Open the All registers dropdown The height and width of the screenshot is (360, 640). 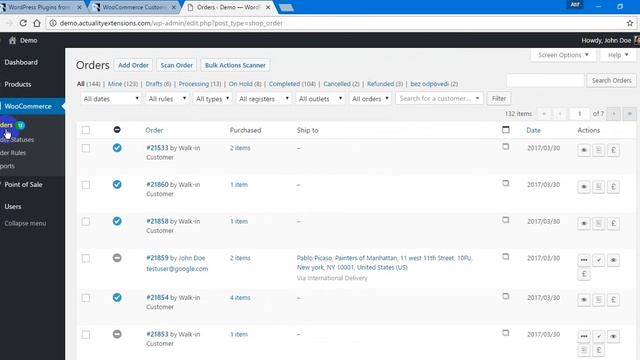264,99
